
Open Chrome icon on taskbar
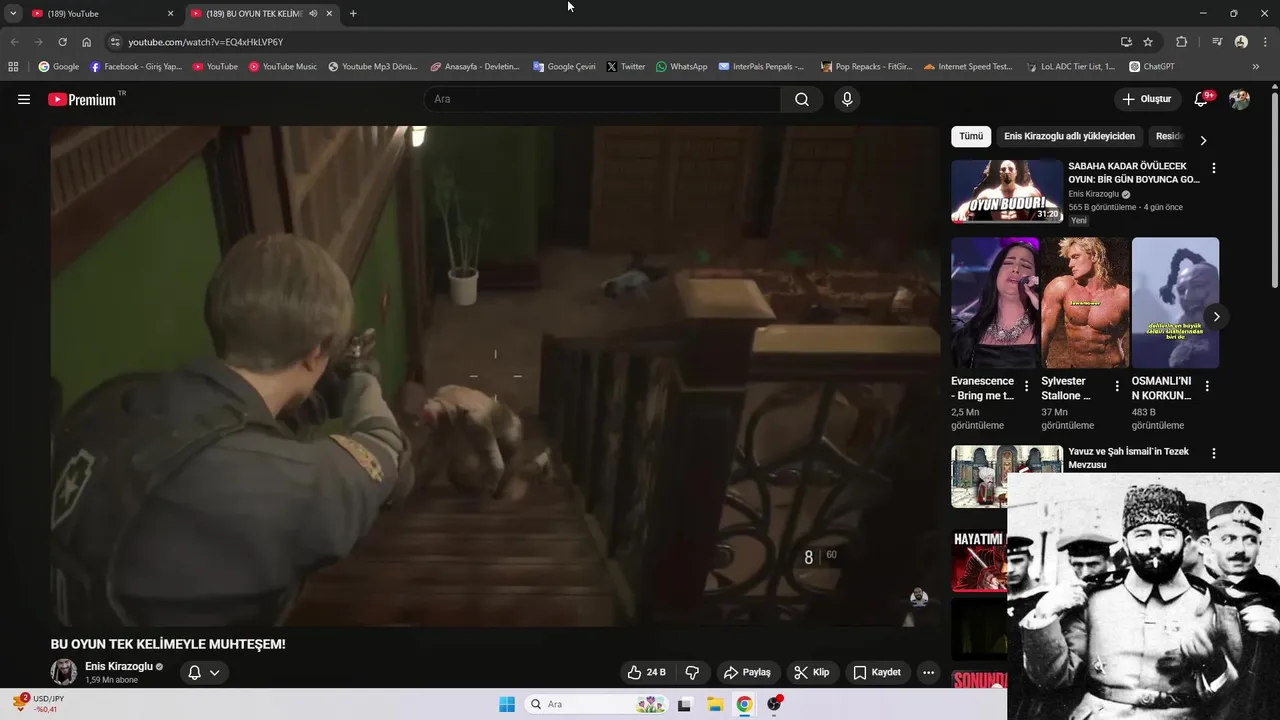tap(745, 704)
